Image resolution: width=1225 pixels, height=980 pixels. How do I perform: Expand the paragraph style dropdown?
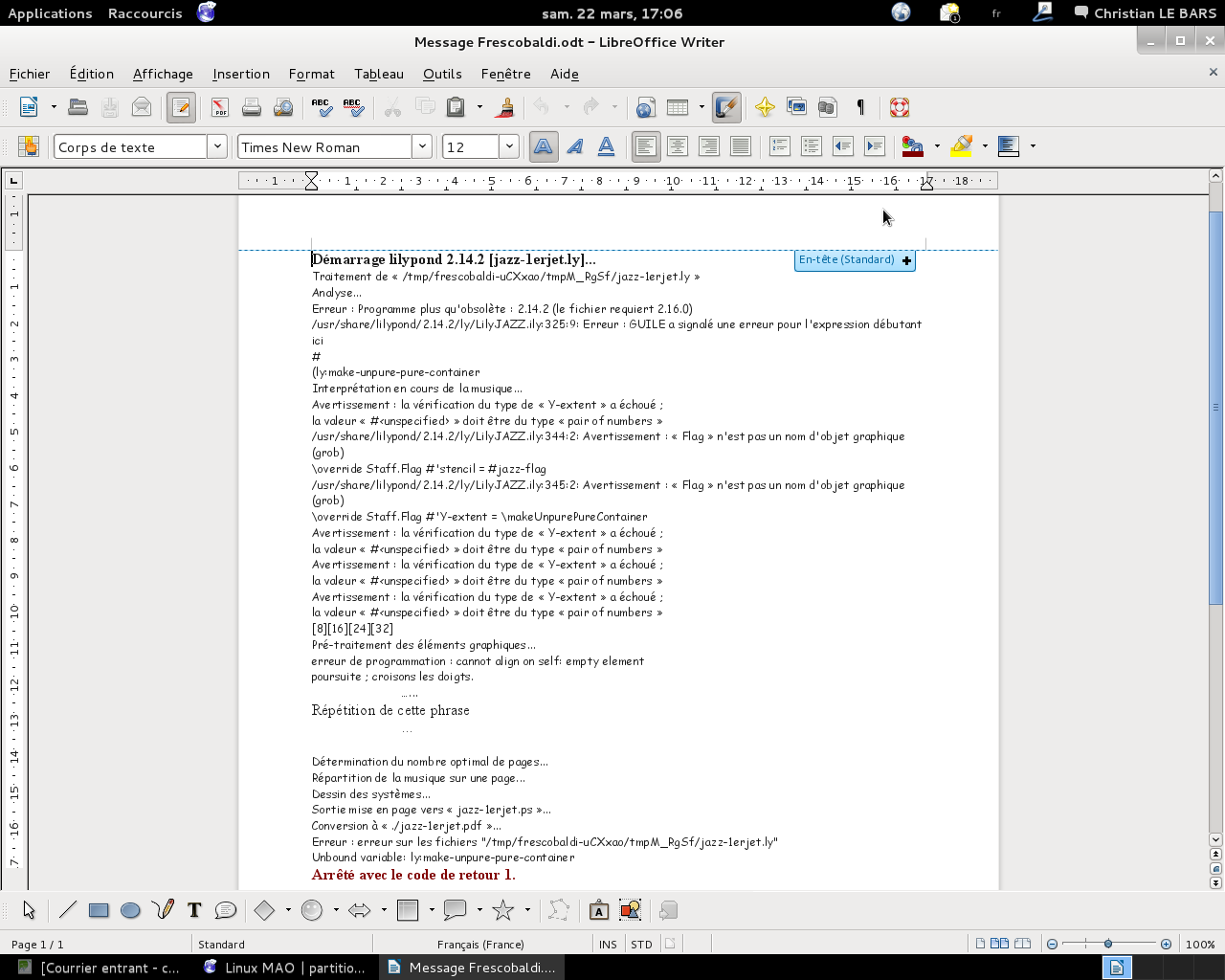pos(217,146)
